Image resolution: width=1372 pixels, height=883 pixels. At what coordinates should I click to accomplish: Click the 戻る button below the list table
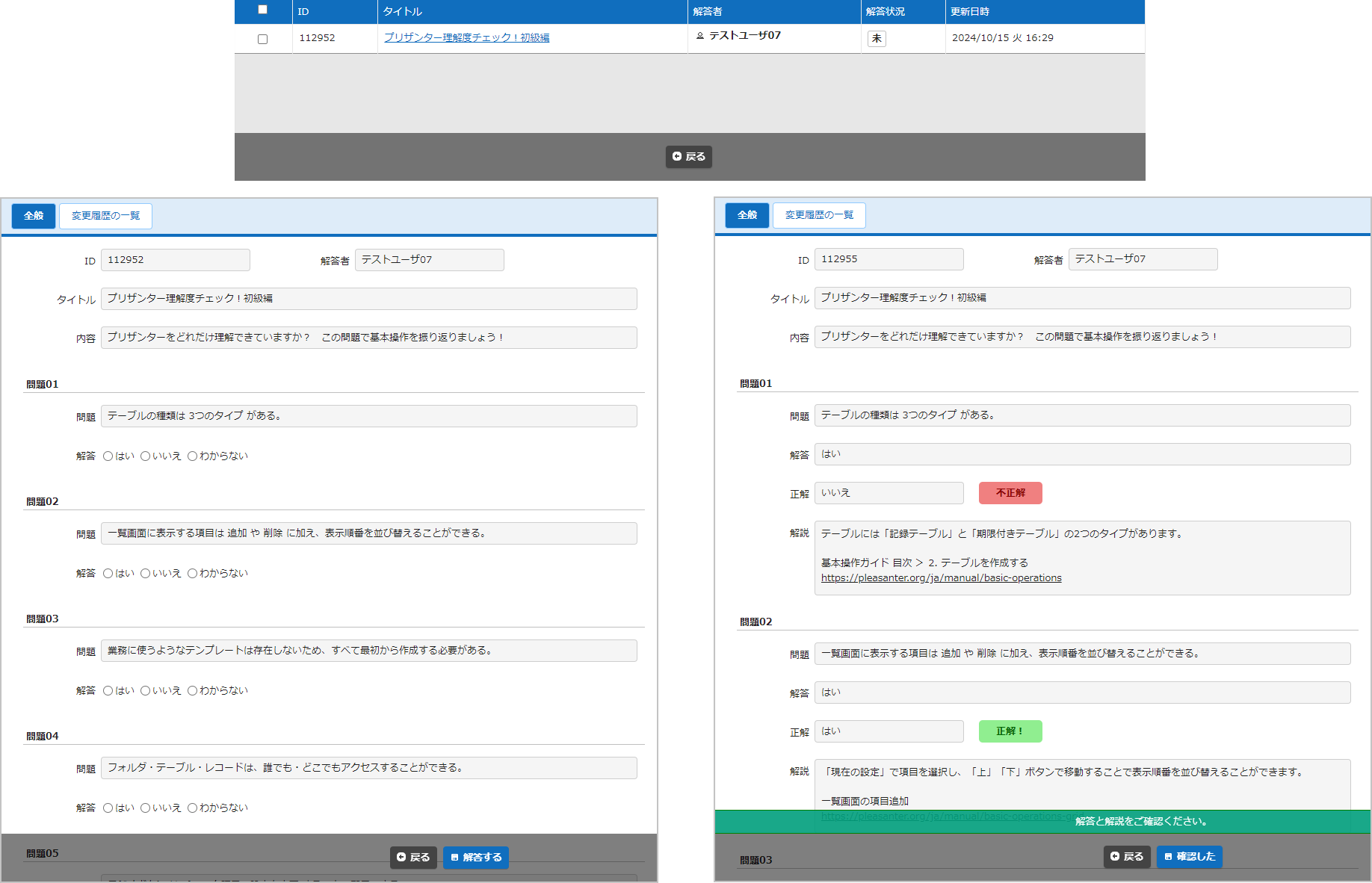click(x=688, y=156)
